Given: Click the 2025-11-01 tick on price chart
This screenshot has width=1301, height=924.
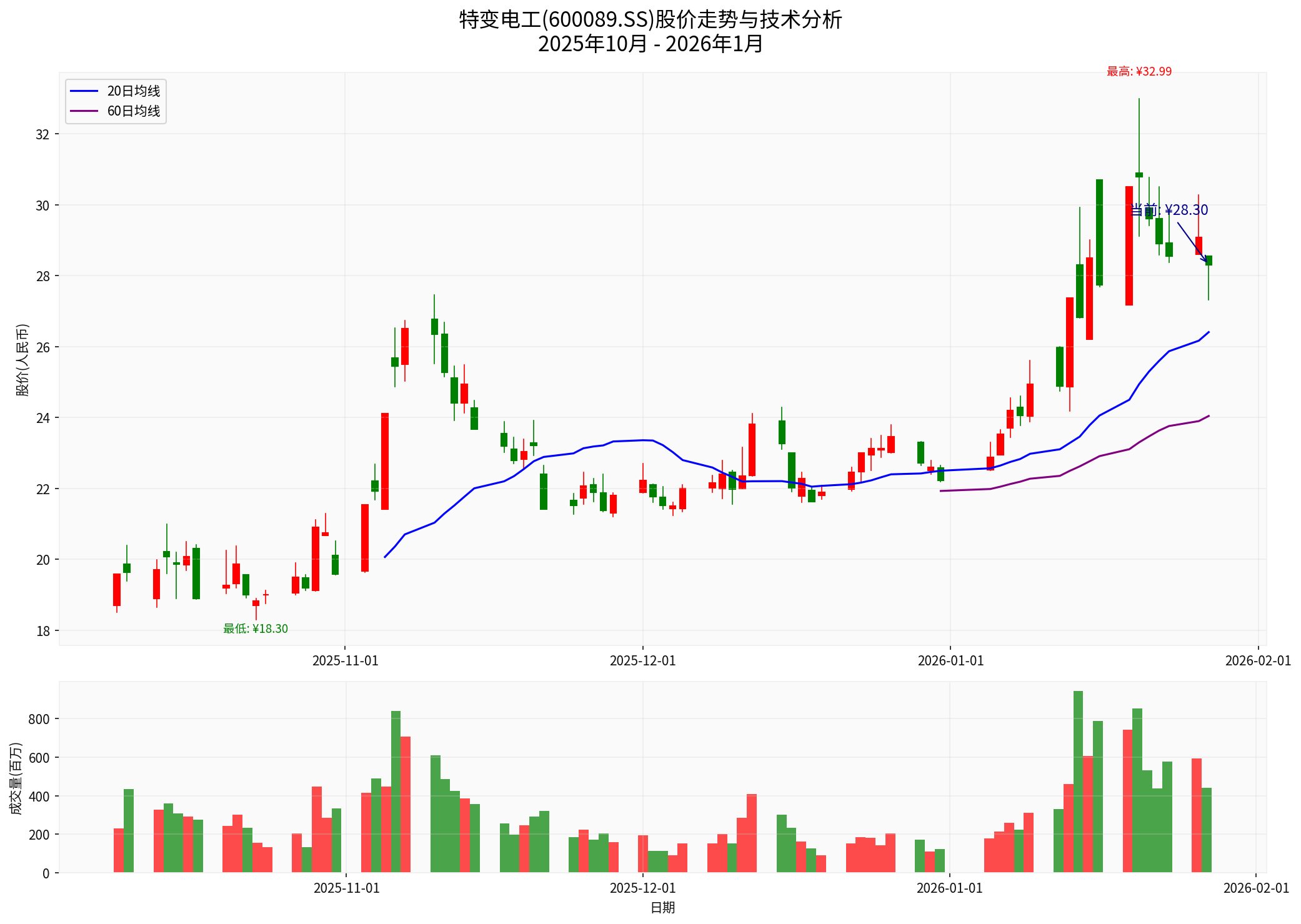Looking at the screenshot, I should coord(345,661).
